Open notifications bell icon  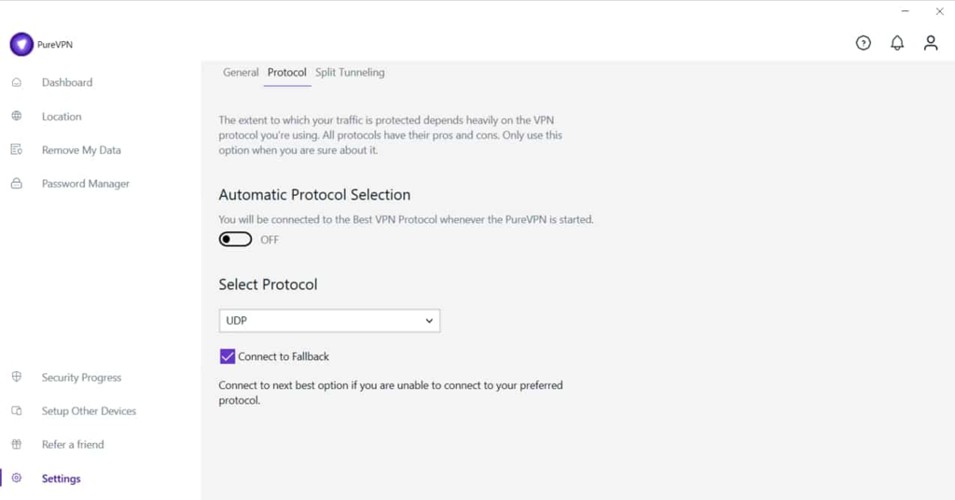897,43
